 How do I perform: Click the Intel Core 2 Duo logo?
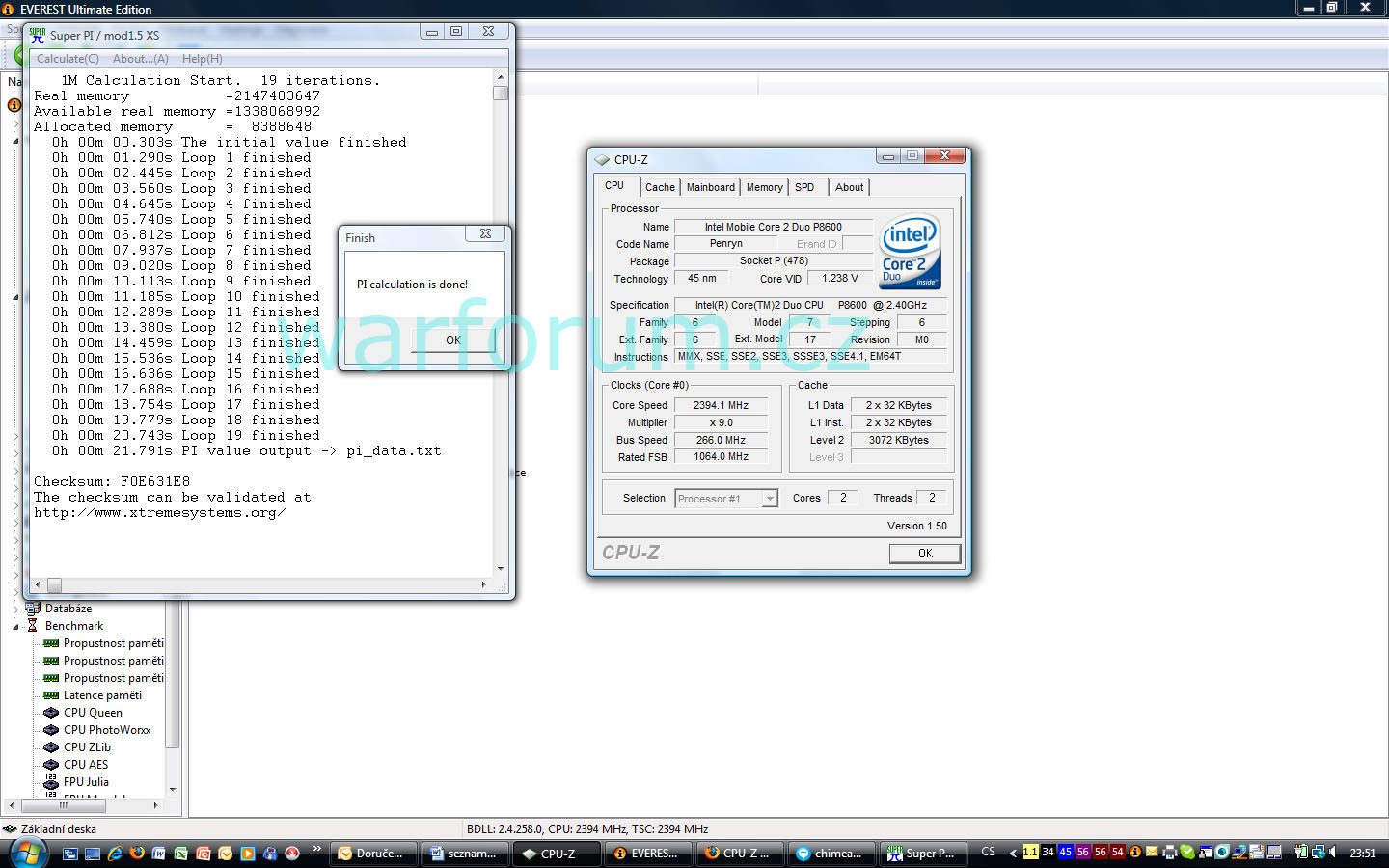click(x=909, y=252)
